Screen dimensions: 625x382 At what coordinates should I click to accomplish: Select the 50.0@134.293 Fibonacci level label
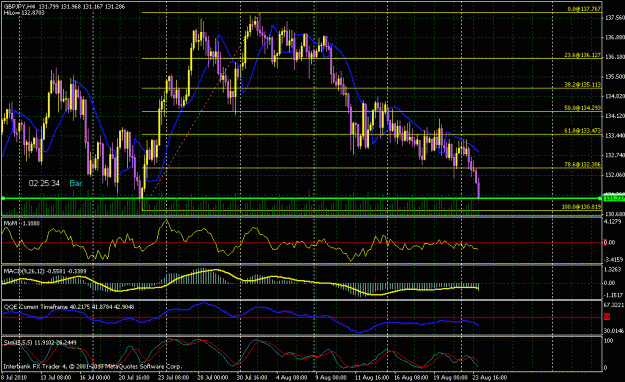582,108
